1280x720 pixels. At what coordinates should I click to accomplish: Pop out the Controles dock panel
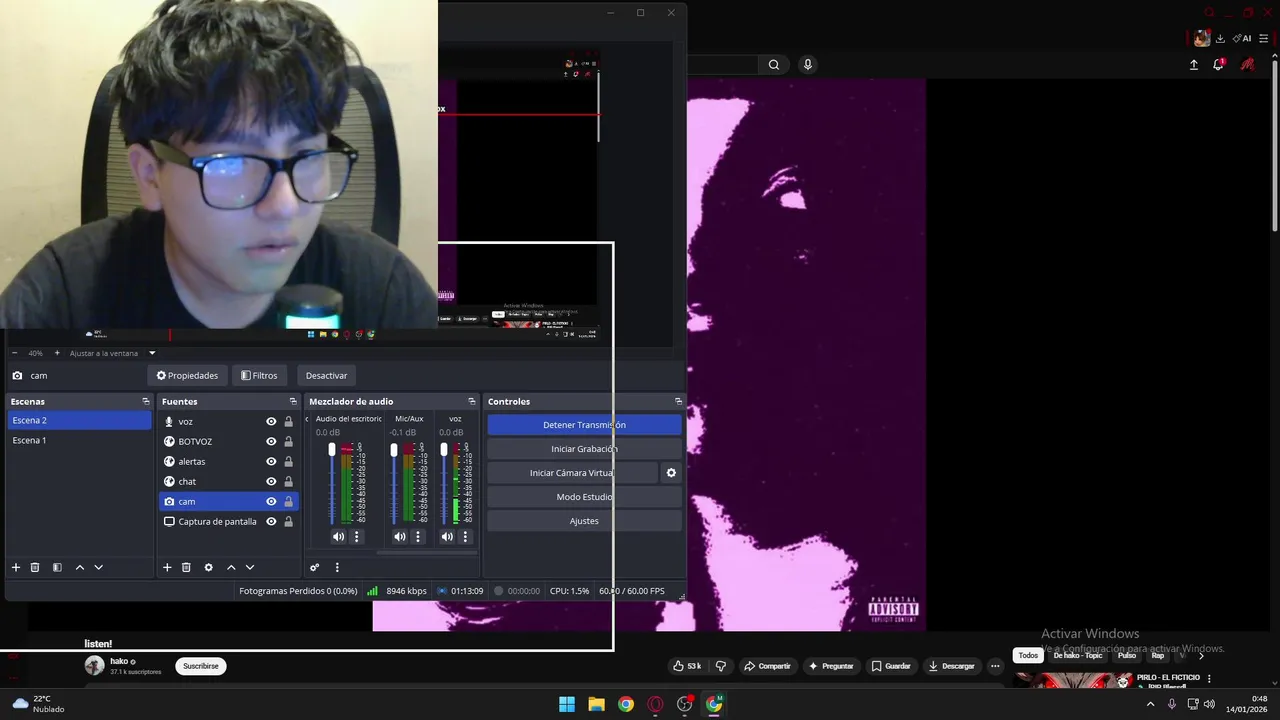pos(678,402)
